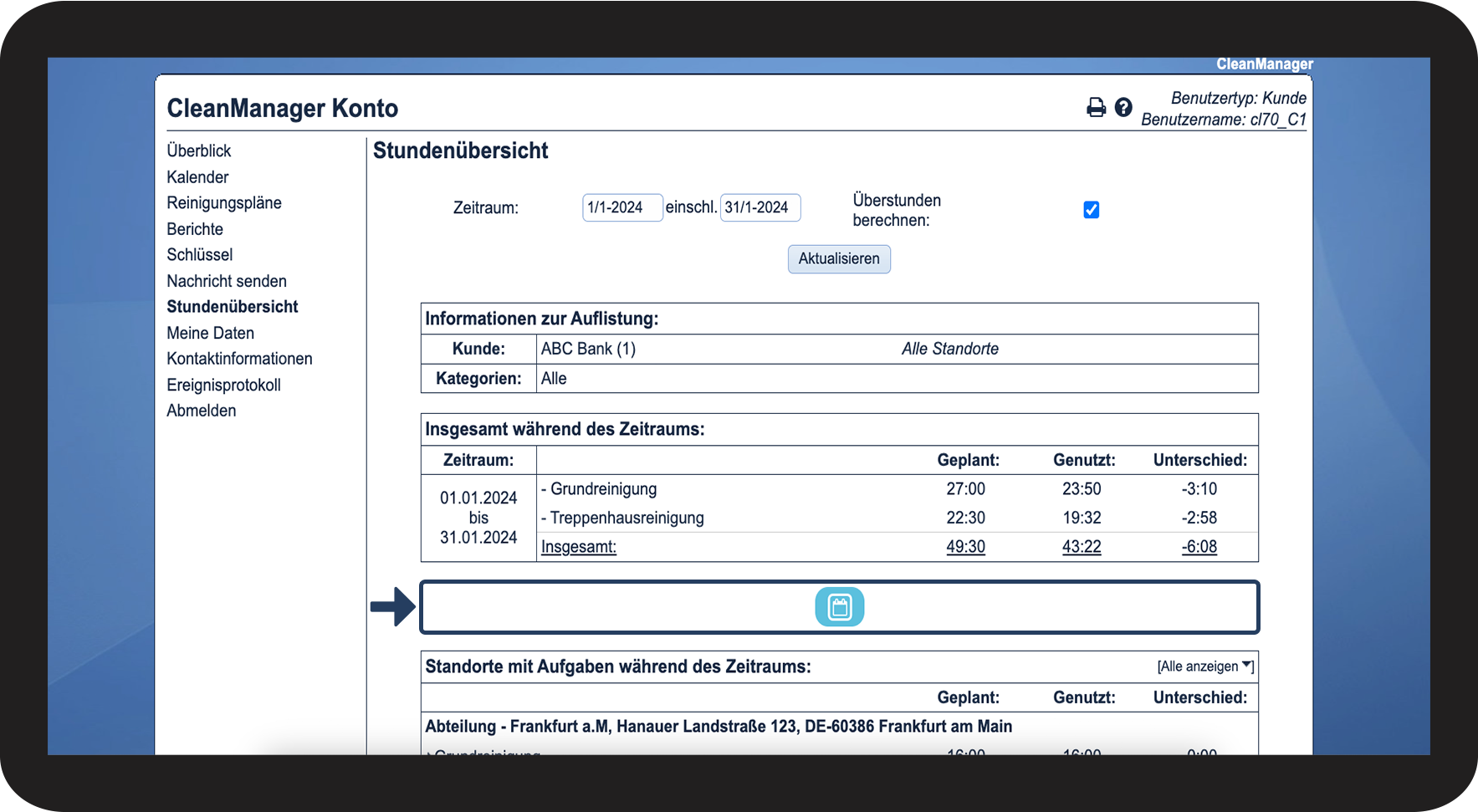
Task: Open the help question mark icon
Action: [1123, 107]
